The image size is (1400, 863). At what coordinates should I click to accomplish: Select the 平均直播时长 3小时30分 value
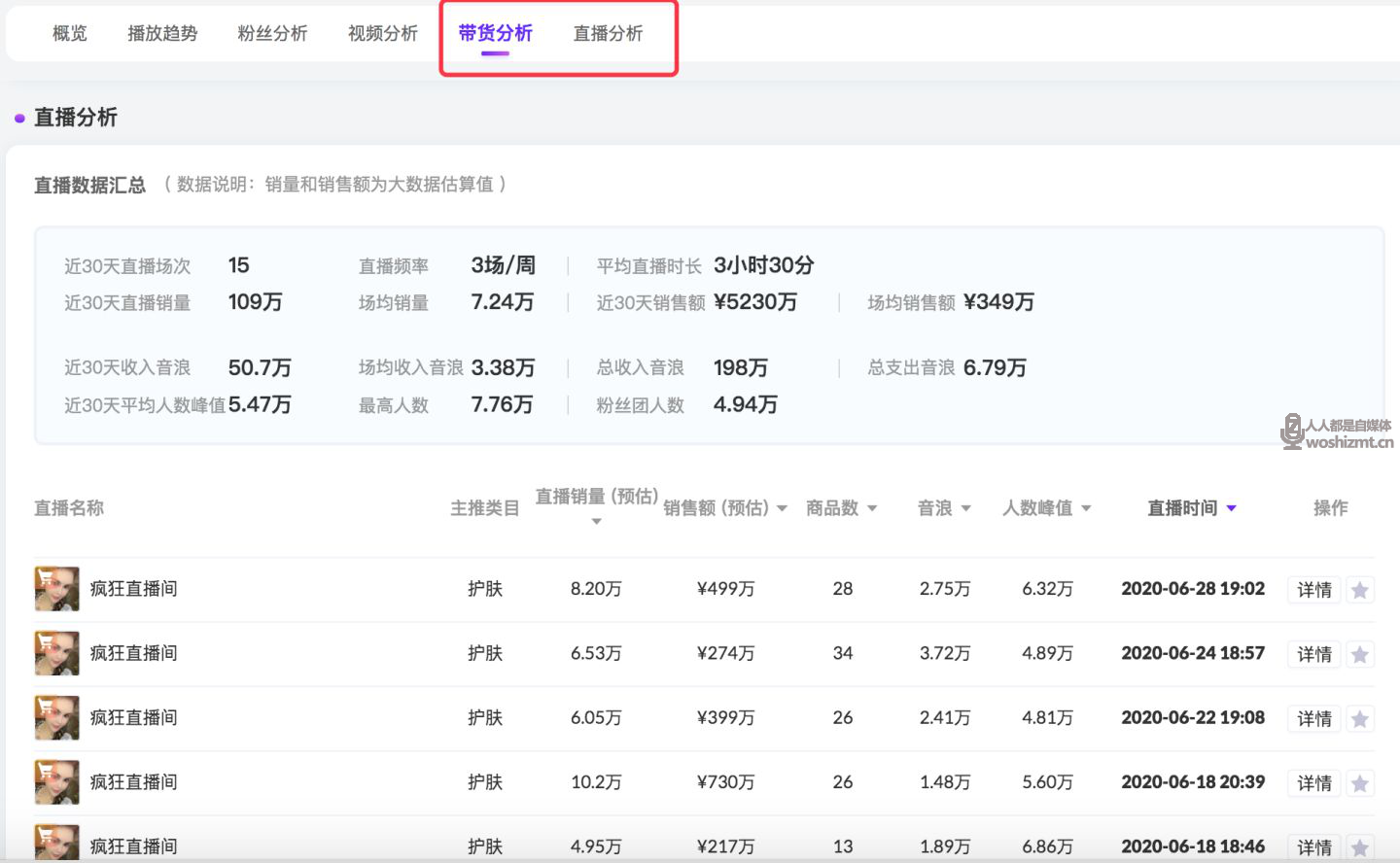pos(763,265)
